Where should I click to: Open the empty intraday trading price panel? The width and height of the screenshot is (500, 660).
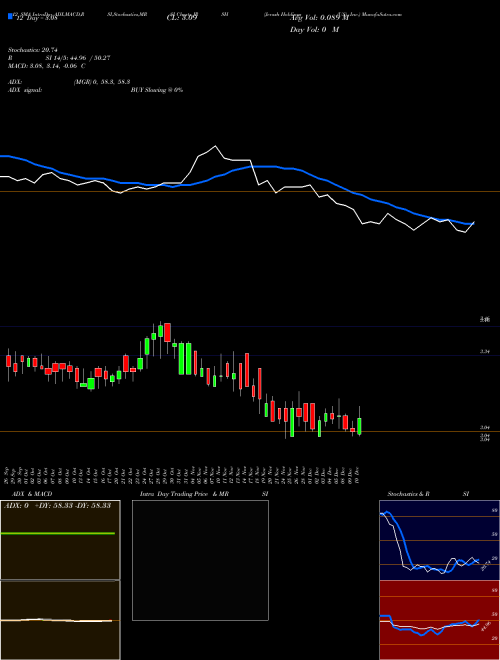pyautogui.click(x=200, y=560)
